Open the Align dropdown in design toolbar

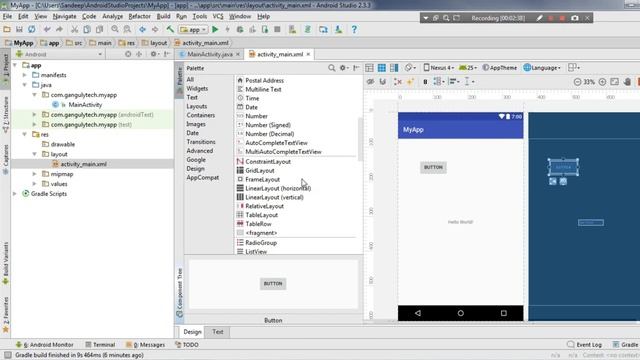pos(454,82)
